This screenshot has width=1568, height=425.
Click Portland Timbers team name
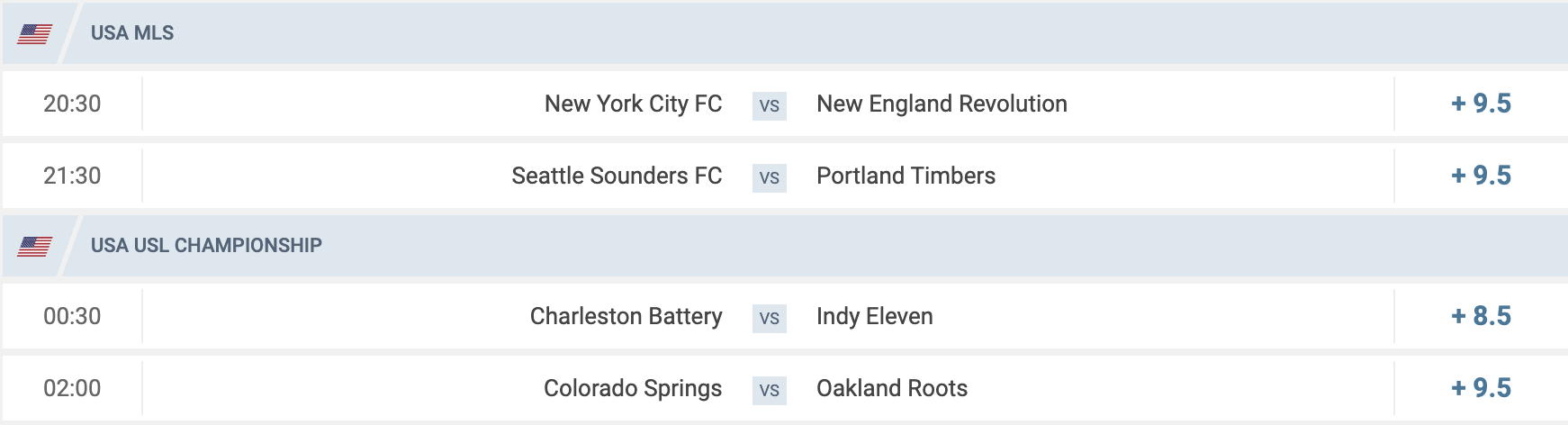(906, 176)
